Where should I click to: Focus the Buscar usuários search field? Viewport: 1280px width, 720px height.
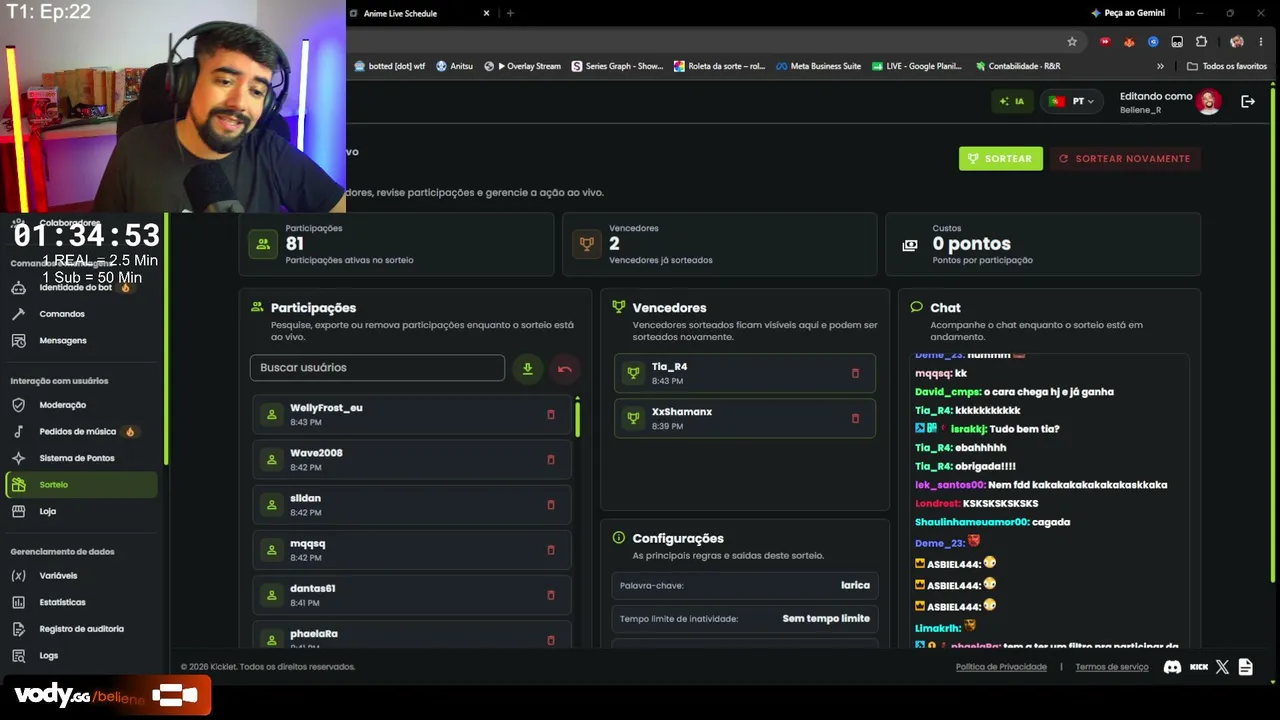(x=377, y=368)
